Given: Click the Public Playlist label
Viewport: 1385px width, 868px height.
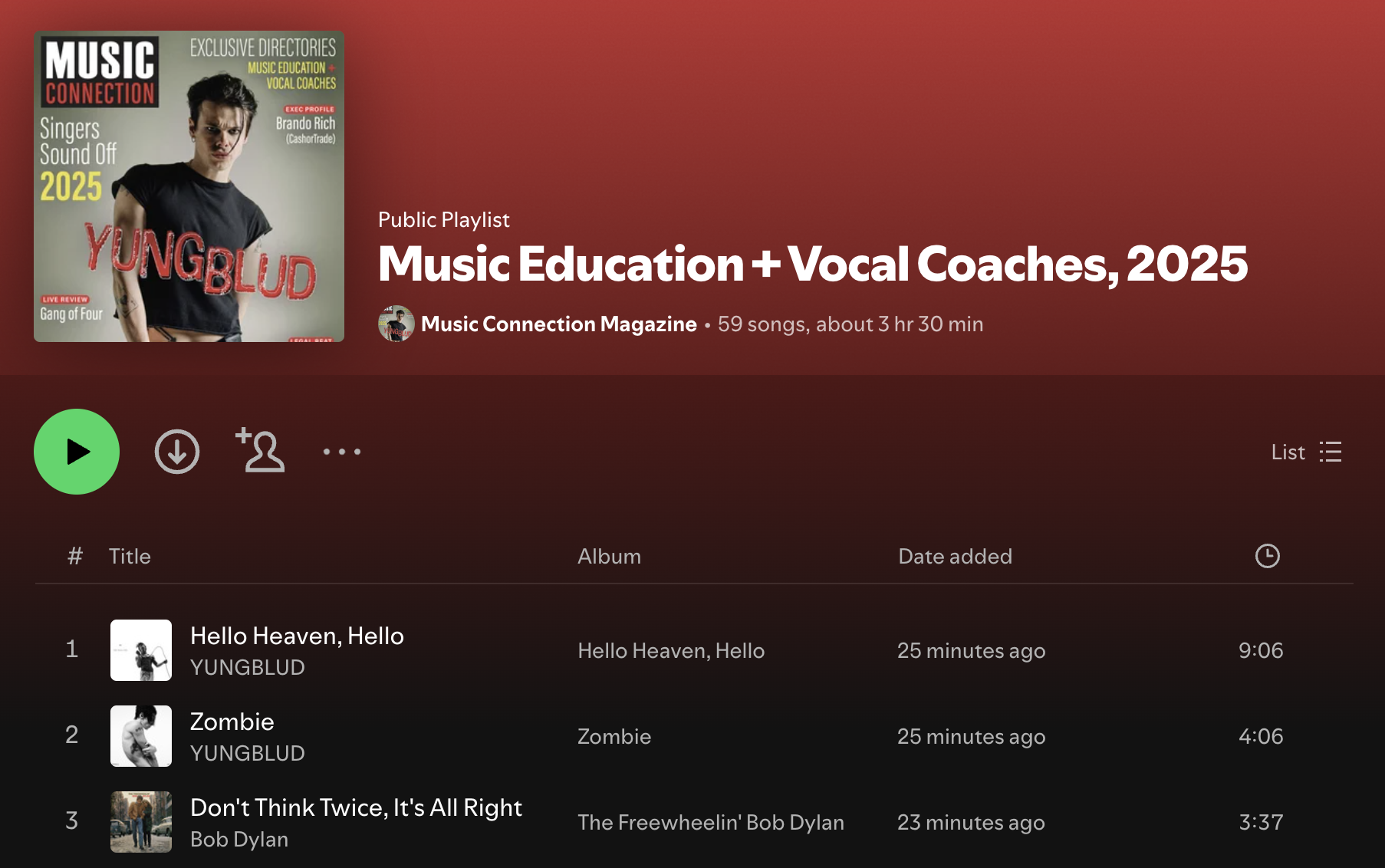Looking at the screenshot, I should pyautogui.click(x=444, y=220).
